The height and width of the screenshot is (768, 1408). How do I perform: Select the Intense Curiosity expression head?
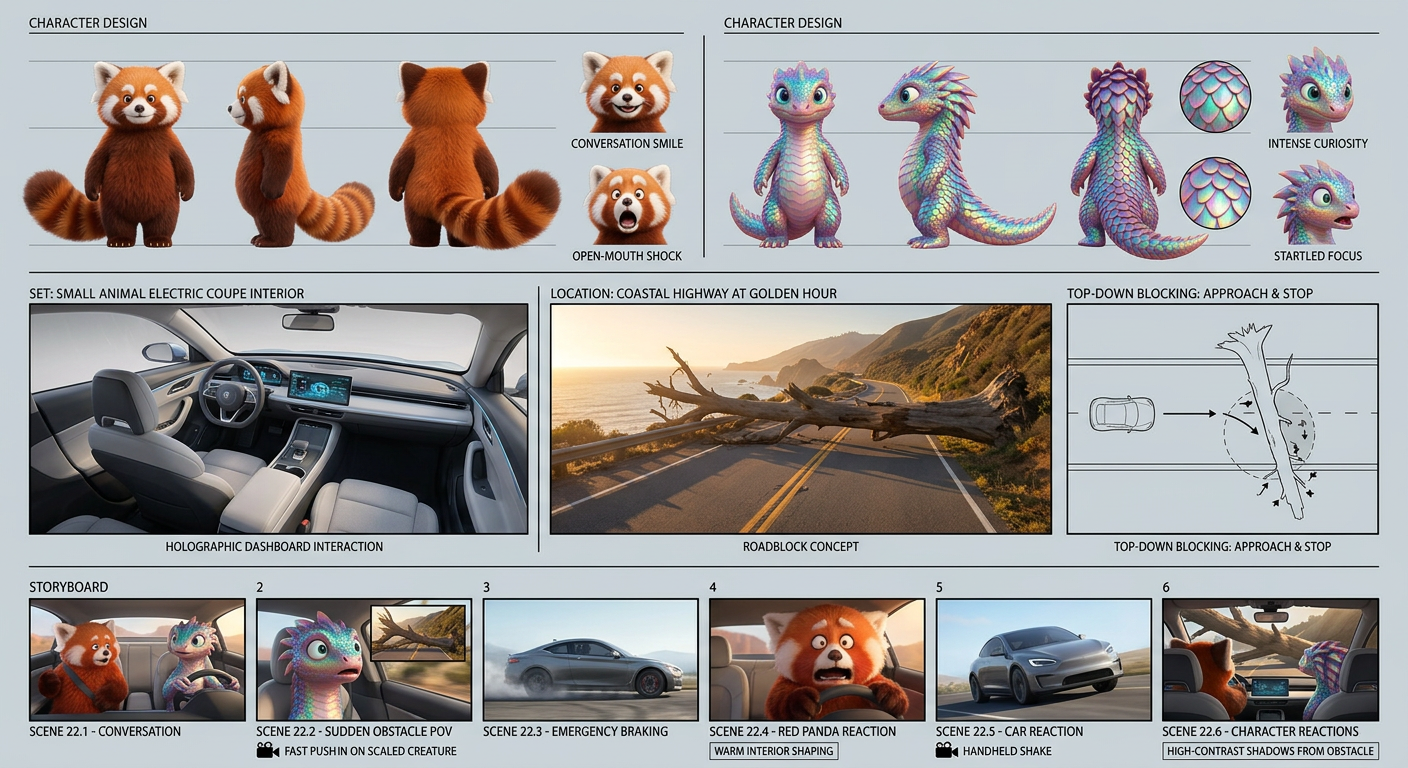click(1316, 90)
